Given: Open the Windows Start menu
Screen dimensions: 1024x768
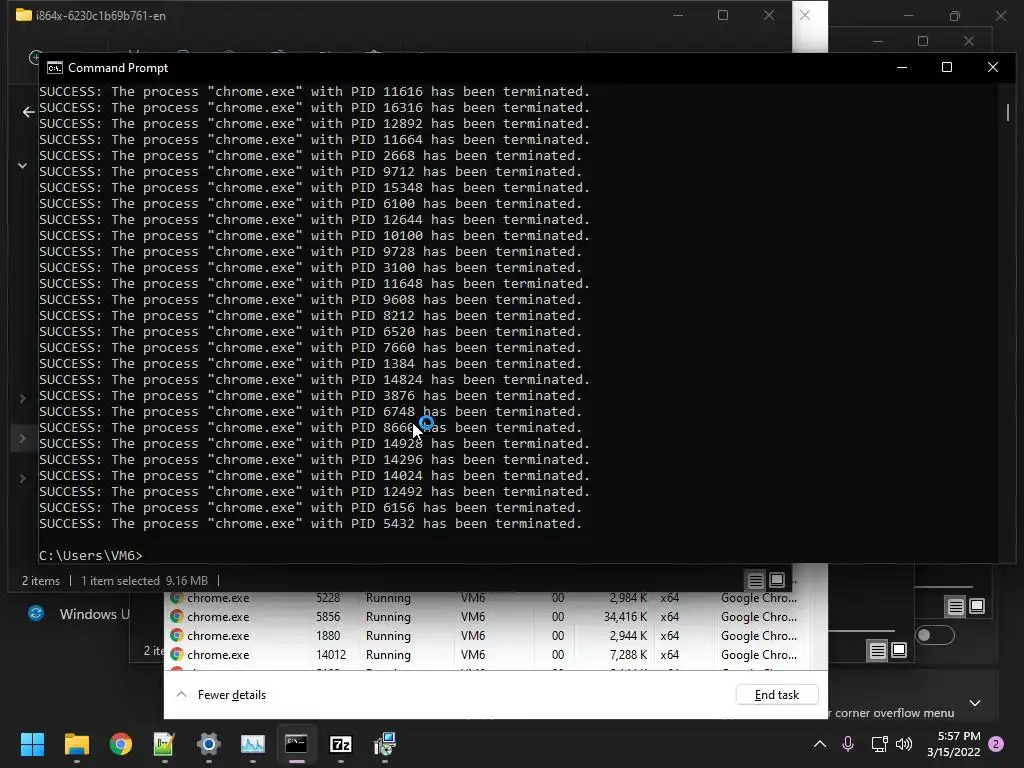Looking at the screenshot, I should click(x=32, y=744).
